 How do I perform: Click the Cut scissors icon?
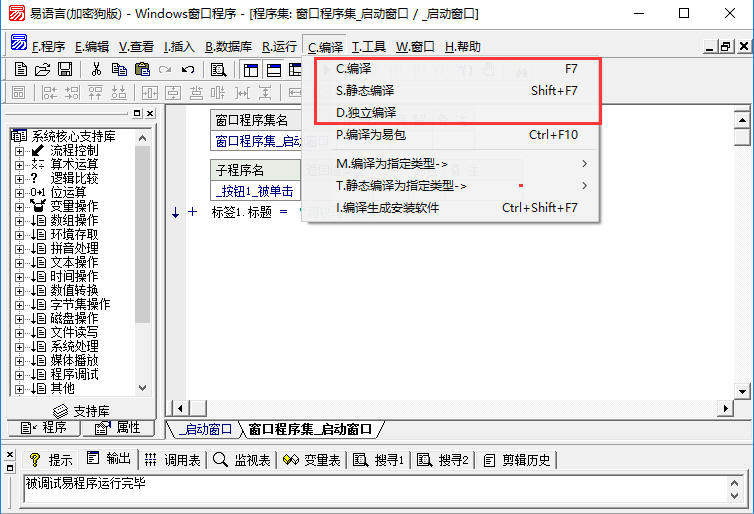tap(96, 69)
